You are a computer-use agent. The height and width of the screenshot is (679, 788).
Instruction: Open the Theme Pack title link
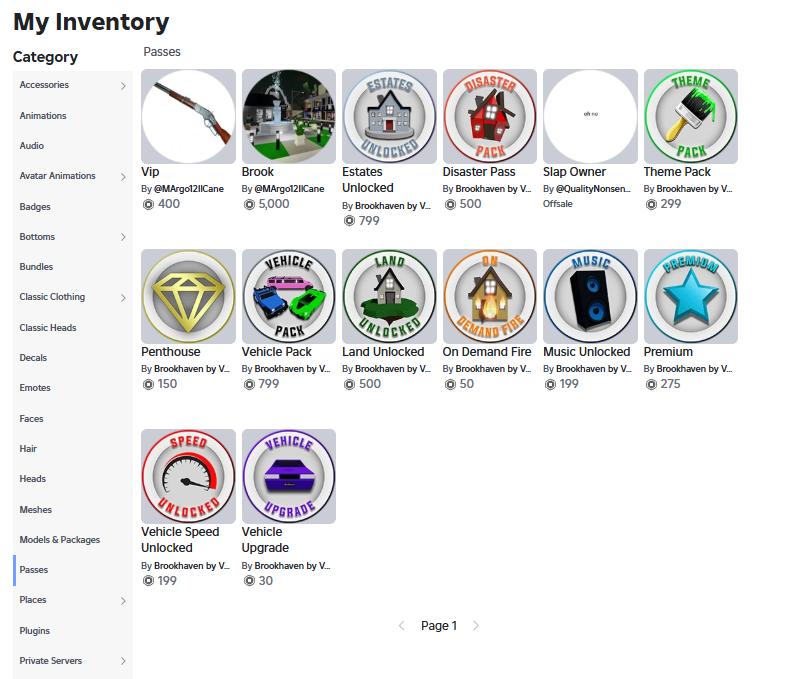coord(677,172)
